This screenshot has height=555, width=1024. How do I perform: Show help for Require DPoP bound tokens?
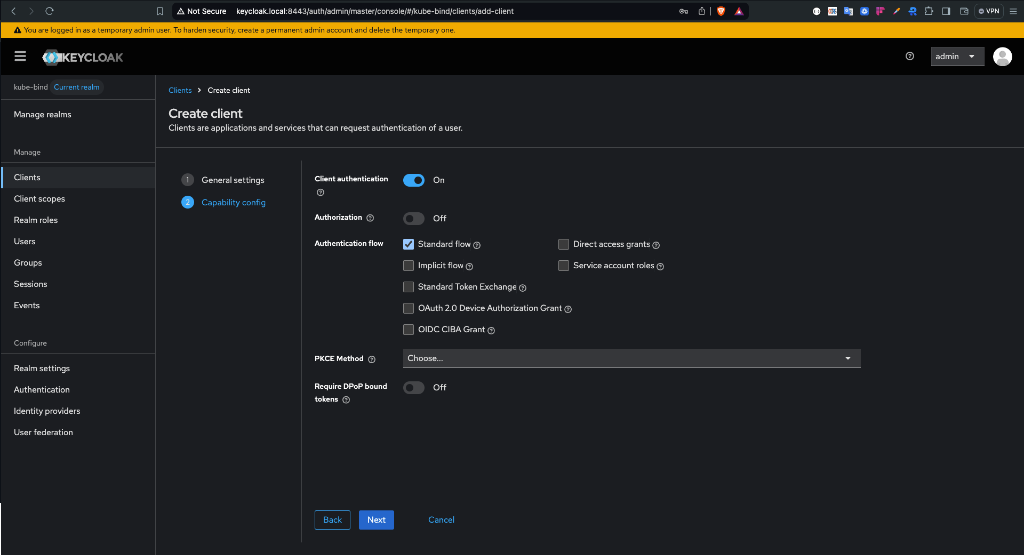[346, 400]
